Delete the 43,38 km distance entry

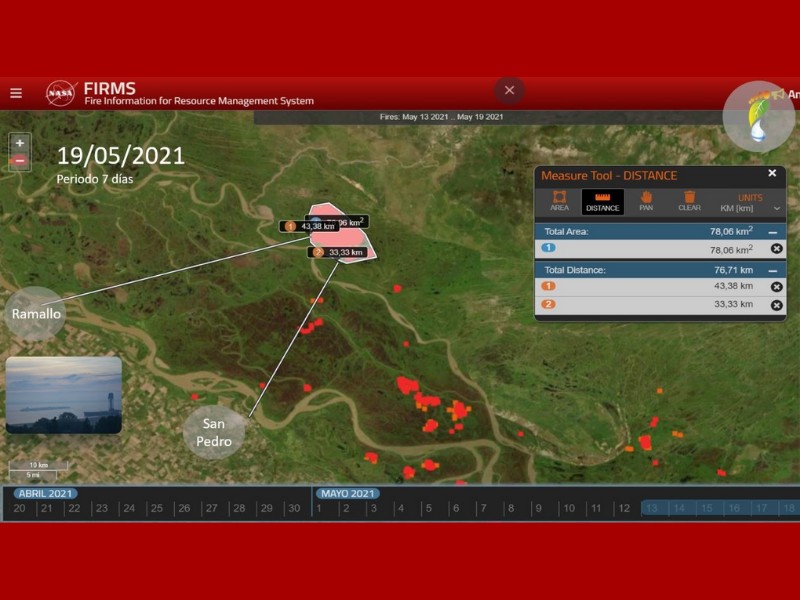coord(776,287)
